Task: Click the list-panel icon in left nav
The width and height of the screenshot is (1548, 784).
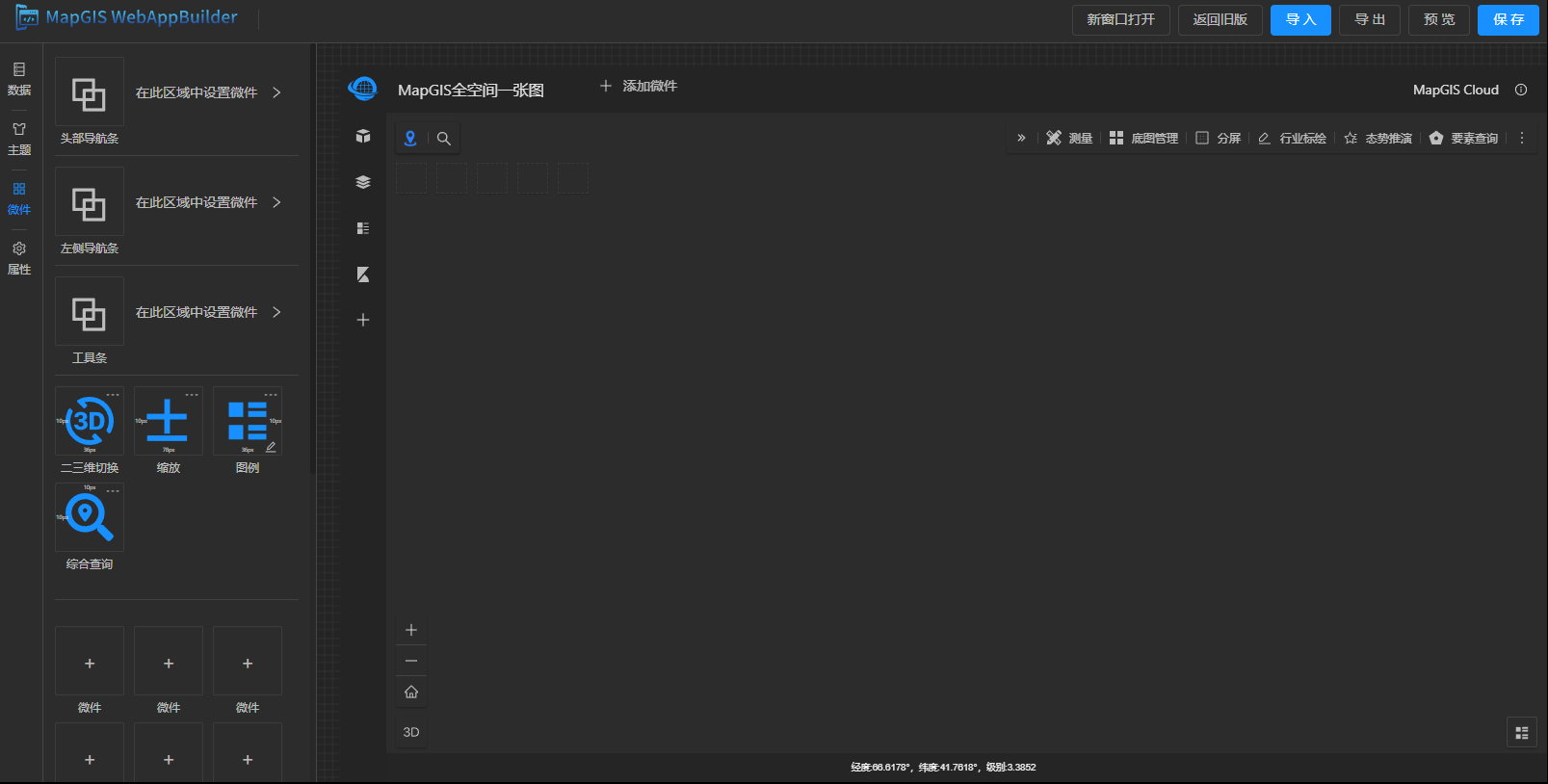Action: click(363, 228)
